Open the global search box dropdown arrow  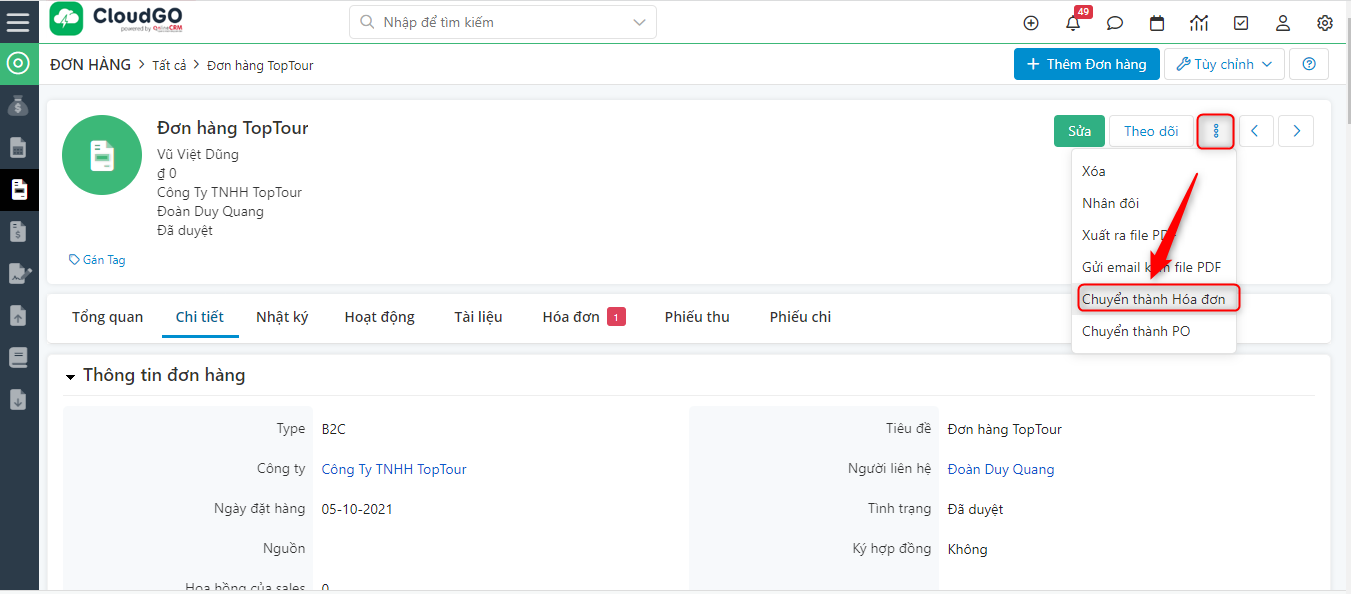(639, 22)
